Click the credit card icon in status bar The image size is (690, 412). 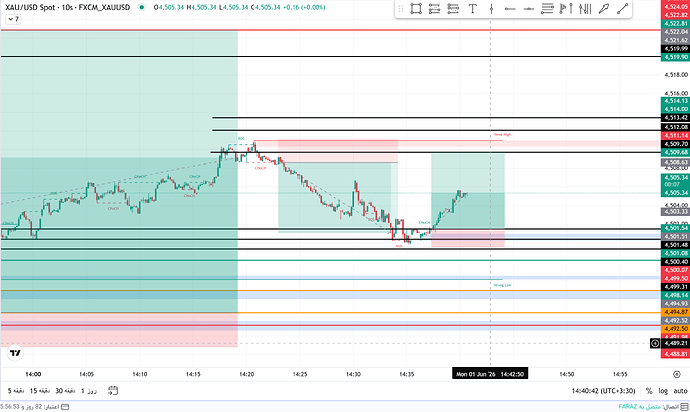(65, 406)
